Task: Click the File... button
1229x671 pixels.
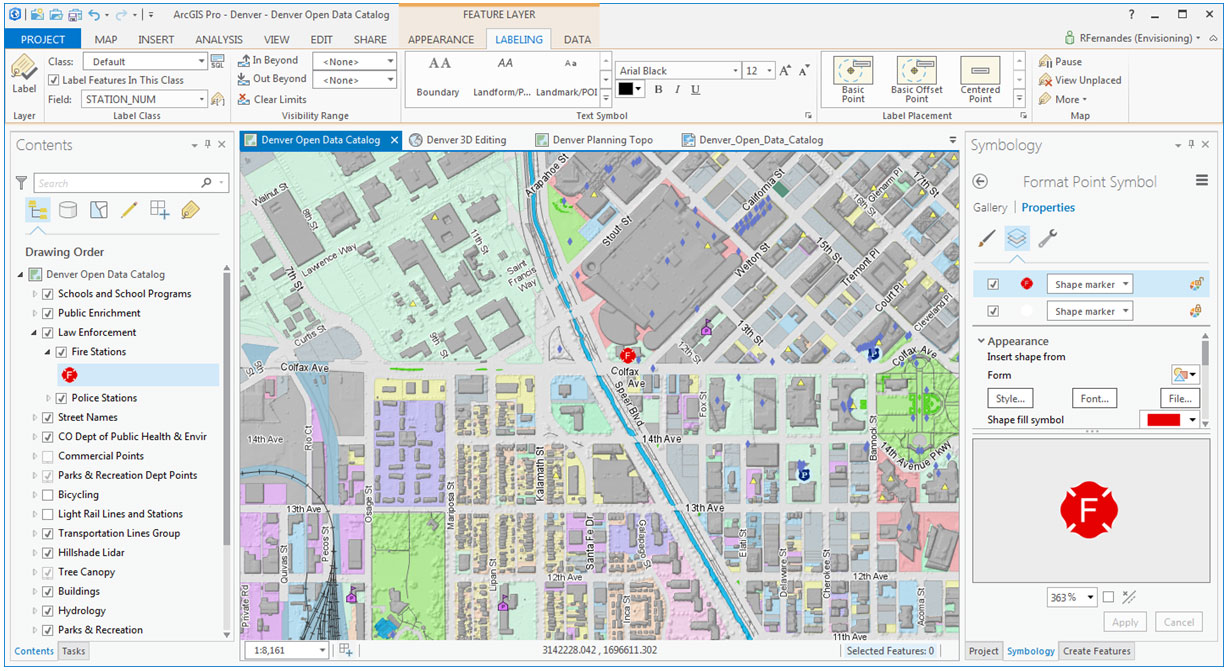Action: point(1179,398)
